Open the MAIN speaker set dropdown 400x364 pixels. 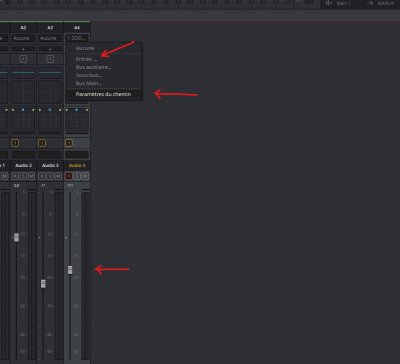pos(386,3)
